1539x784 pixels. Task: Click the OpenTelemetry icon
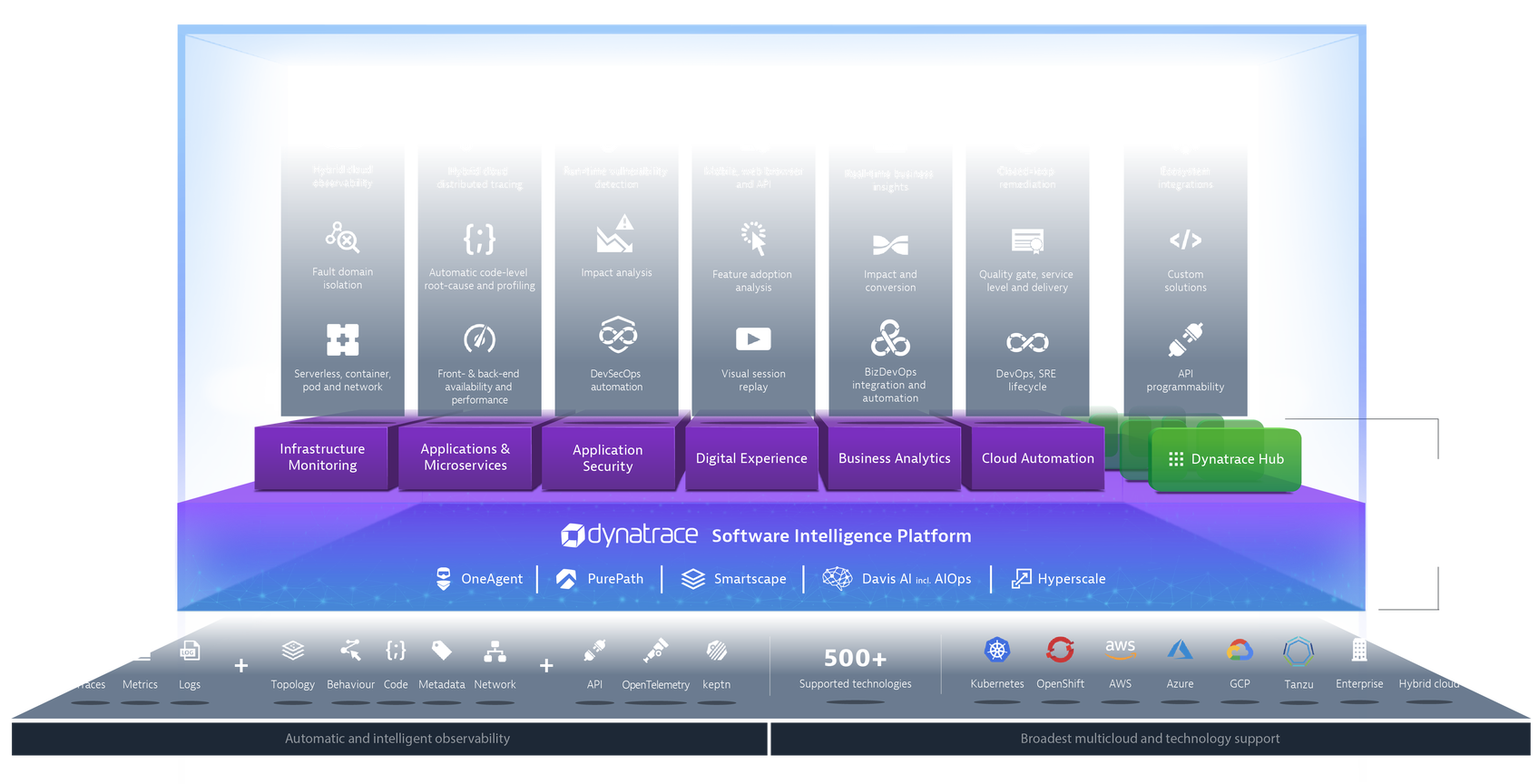click(x=655, y=651)
